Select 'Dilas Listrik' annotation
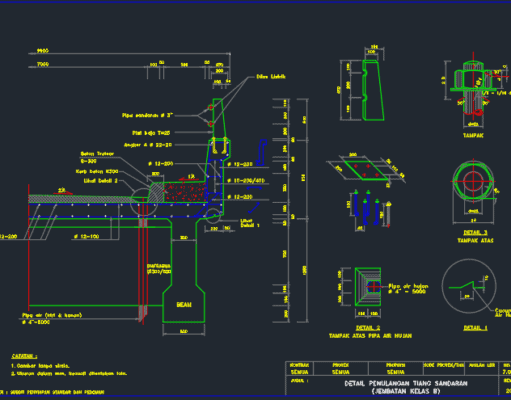The width and height of the screenshot is (511, 400). pos(271,77)
